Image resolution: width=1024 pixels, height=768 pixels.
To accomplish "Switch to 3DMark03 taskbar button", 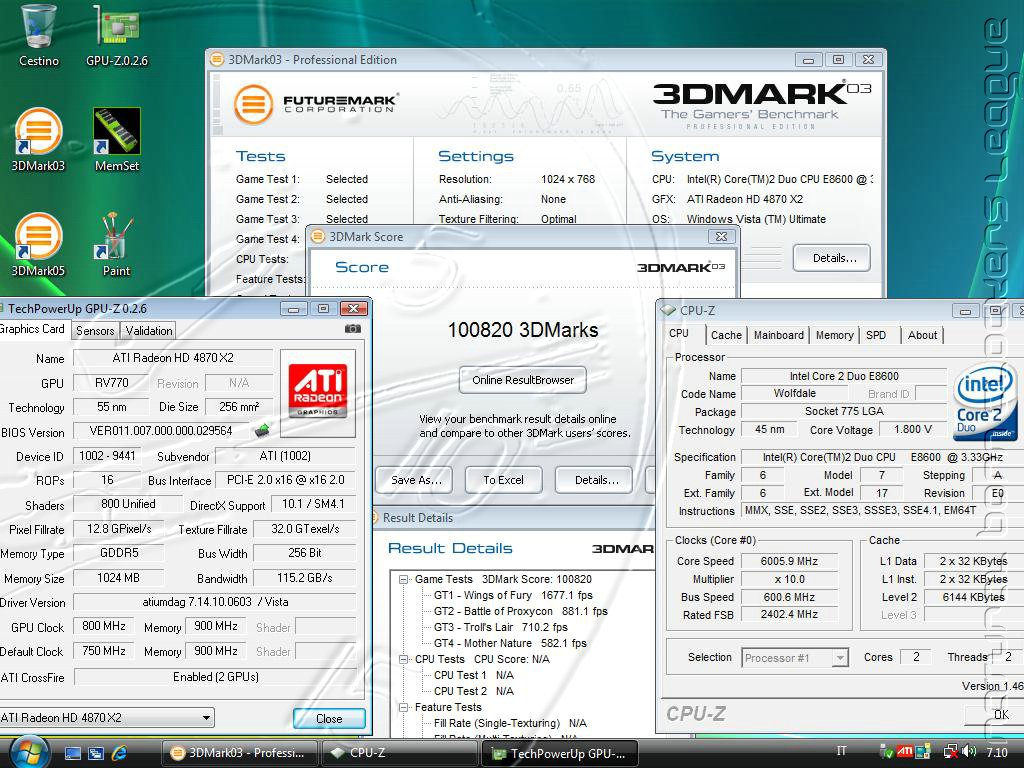I will pyautogui.click(x=239, y=753).
